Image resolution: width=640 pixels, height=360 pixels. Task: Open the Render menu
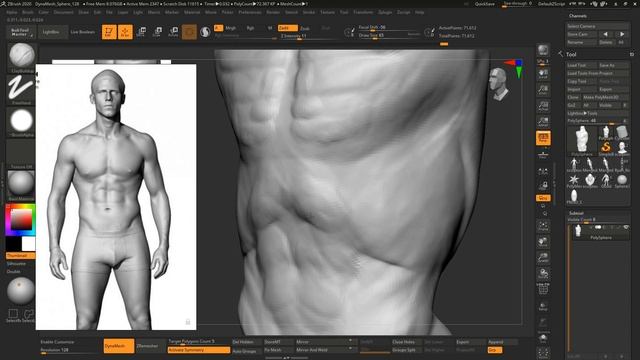pyautogui.click(x=273, y=12)
